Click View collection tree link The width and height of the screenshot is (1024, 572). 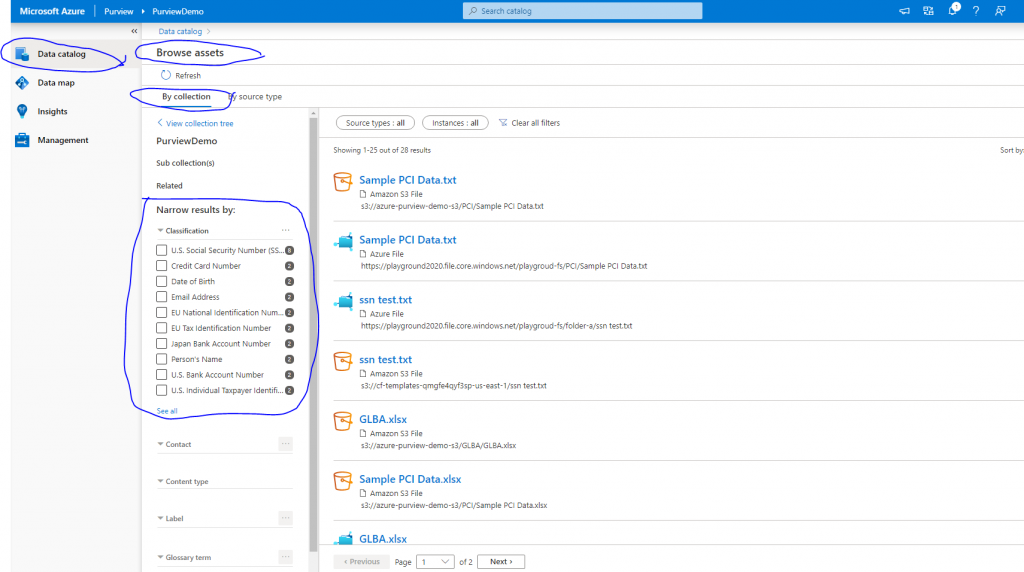coord(195,123)
